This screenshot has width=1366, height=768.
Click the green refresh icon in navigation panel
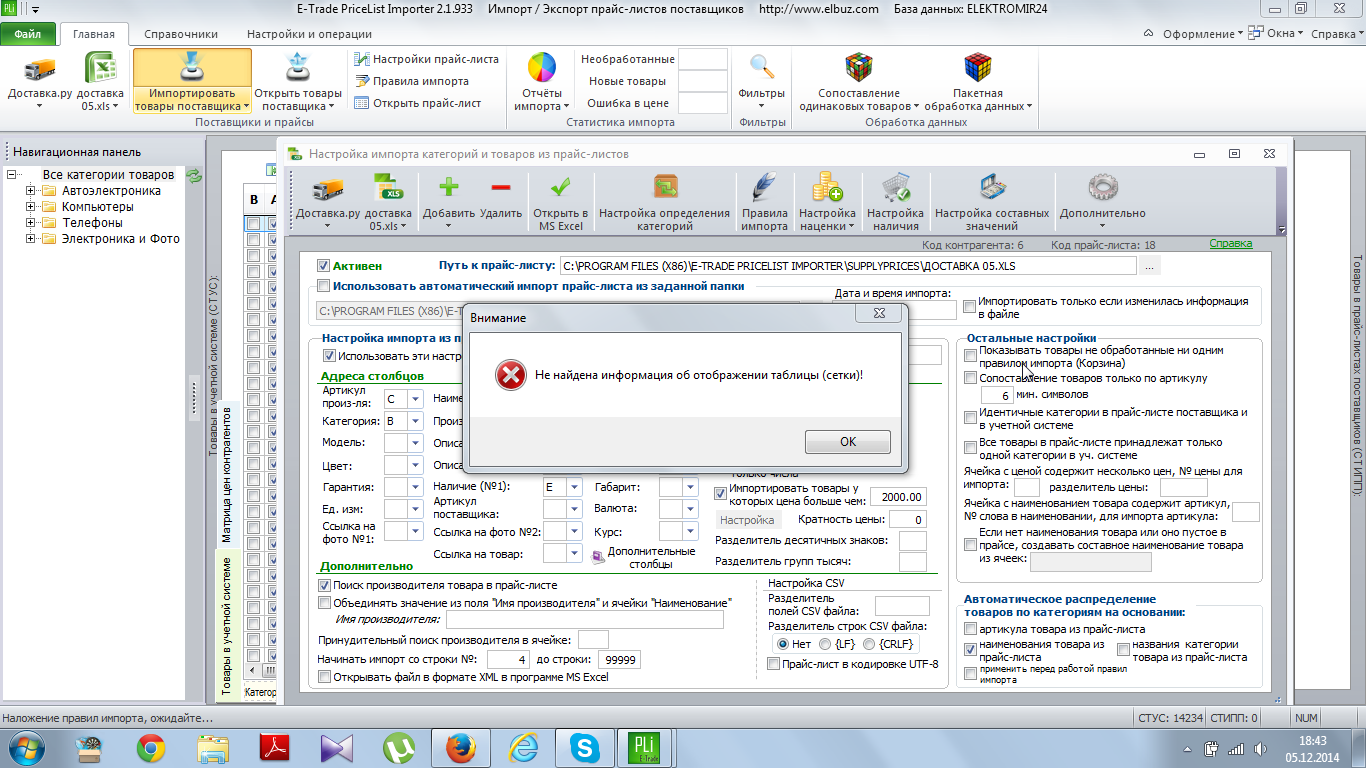click(x=195, y=175)
